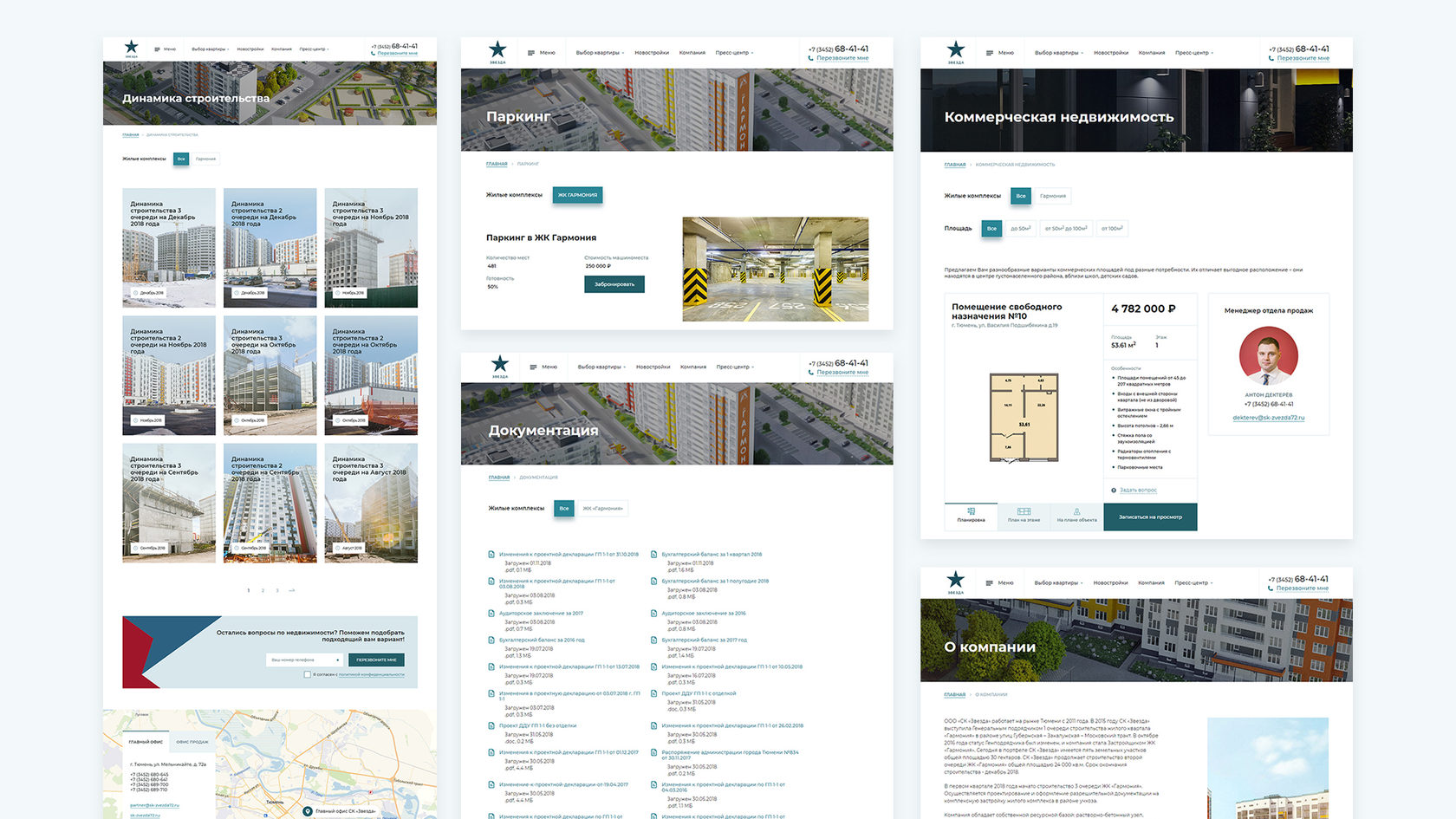Select the ЖК «Гармония» filter on Документация page

pyautogui.click(x=602, y=509)
